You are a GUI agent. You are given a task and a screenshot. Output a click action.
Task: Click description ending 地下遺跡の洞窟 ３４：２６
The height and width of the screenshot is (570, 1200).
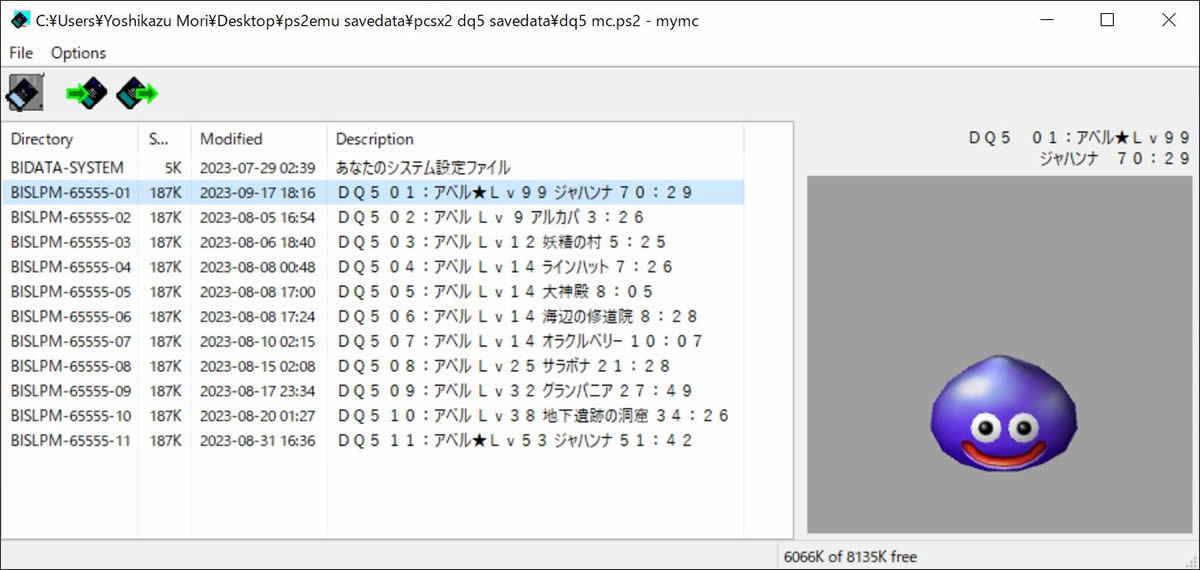pyautogui.click(x=533, y=415)
